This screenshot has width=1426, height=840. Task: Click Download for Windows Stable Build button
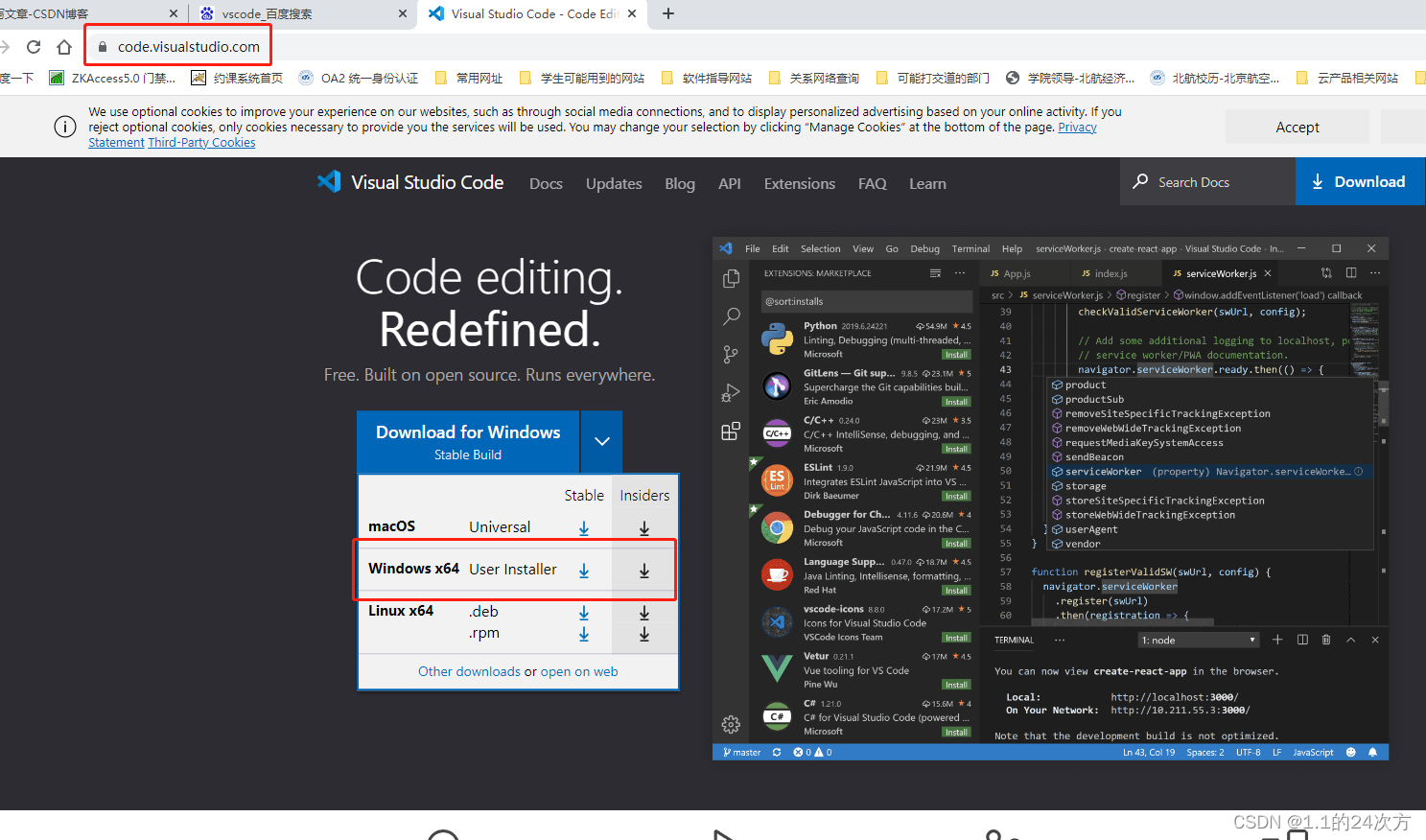tap(468, 441)
